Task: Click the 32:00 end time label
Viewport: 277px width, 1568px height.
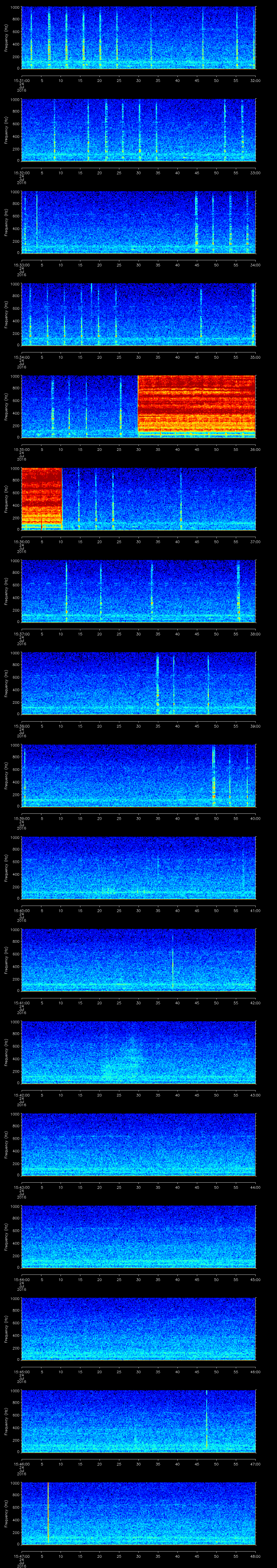Action: [x=255, y=80]
